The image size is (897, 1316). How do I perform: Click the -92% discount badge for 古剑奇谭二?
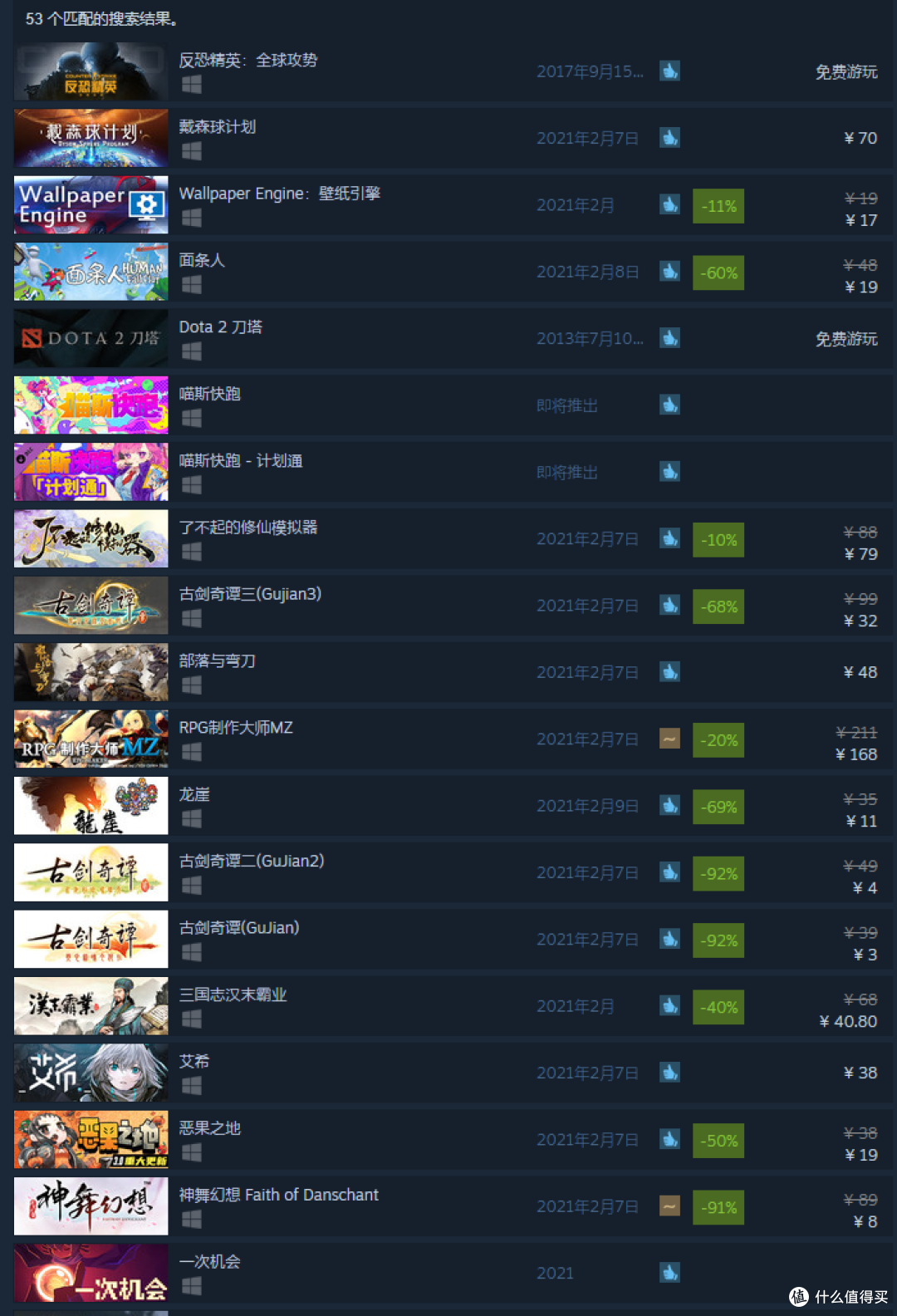(x=718, y=874)
